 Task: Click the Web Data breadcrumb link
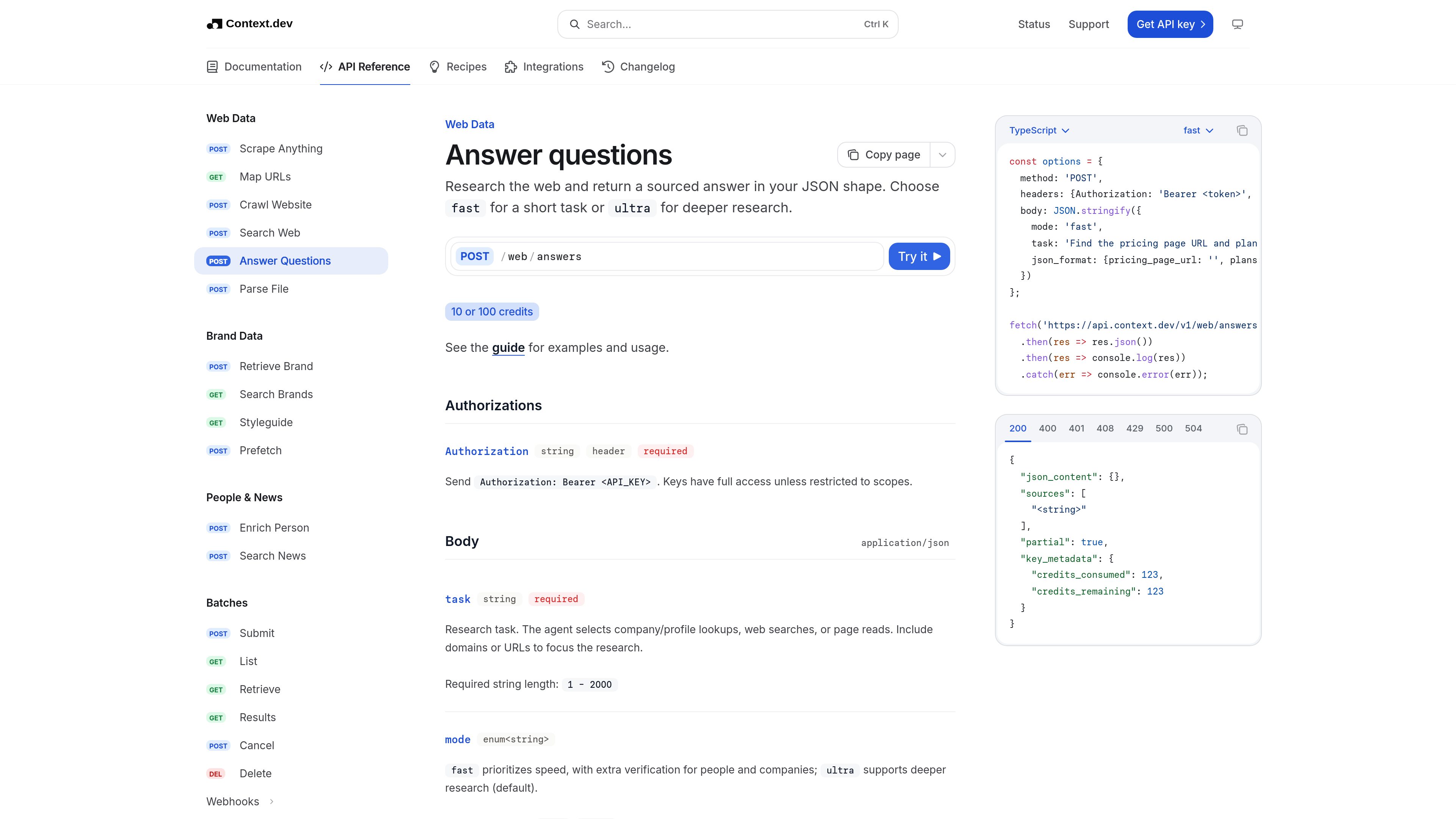pyautogui.click(x=469, y=124)
